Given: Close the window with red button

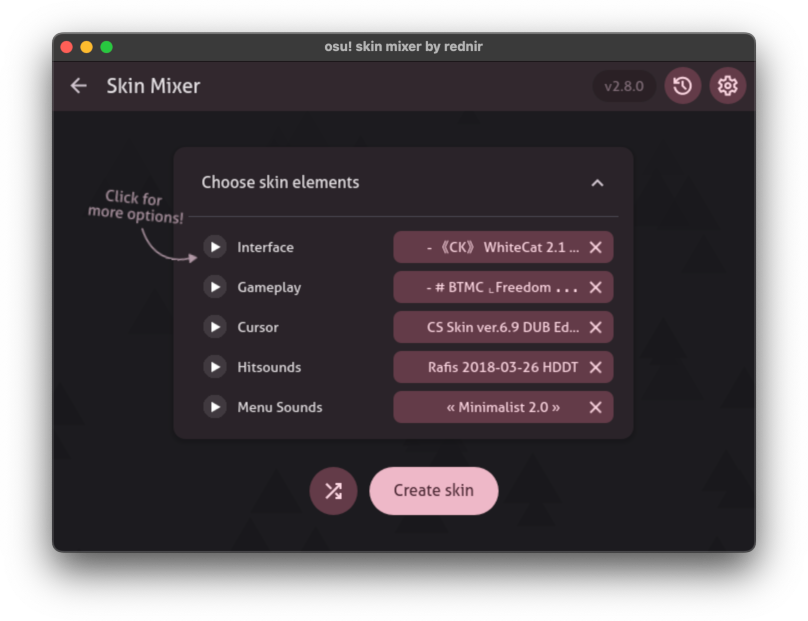Looking at the screenshot, I should pos(66,47).
